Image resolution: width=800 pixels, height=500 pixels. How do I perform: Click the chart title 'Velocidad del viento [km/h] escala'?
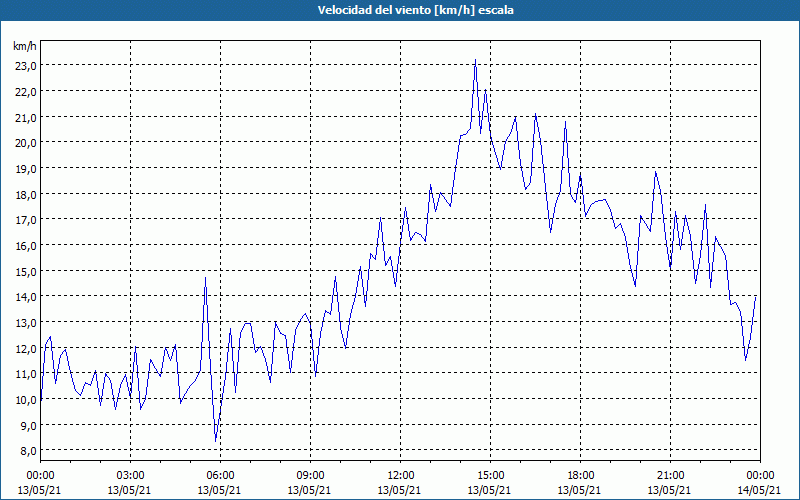[415, 10]
